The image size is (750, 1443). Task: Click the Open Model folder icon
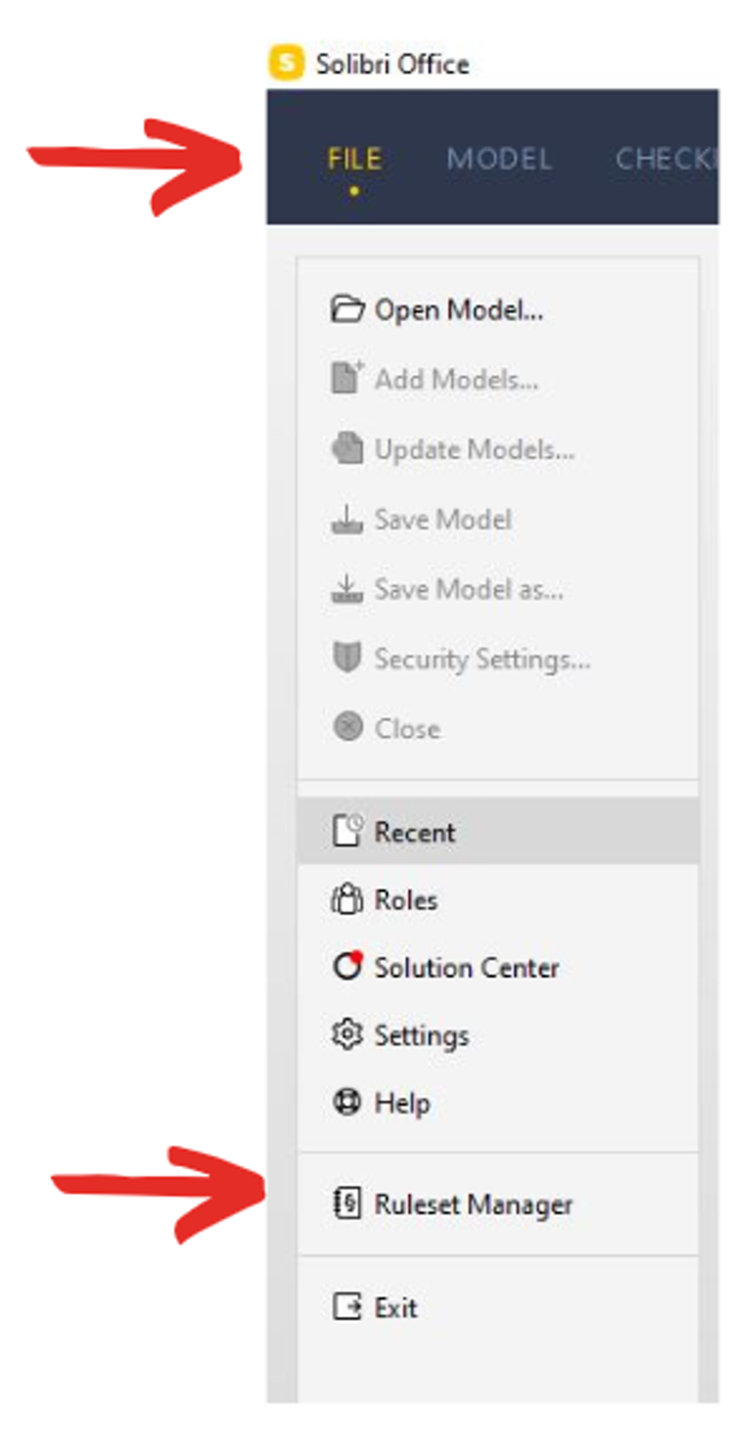(x=347, y=309)
